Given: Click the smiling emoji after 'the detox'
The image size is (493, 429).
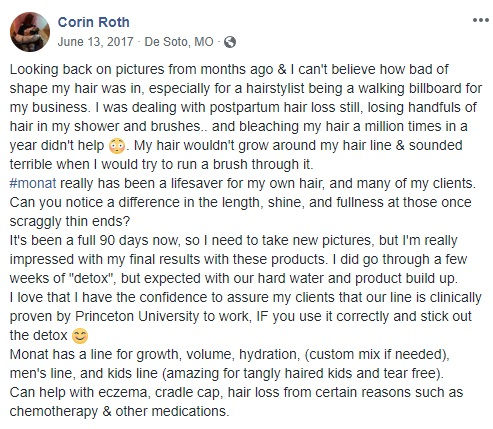Looking at the screenshot, I should 80,336.
